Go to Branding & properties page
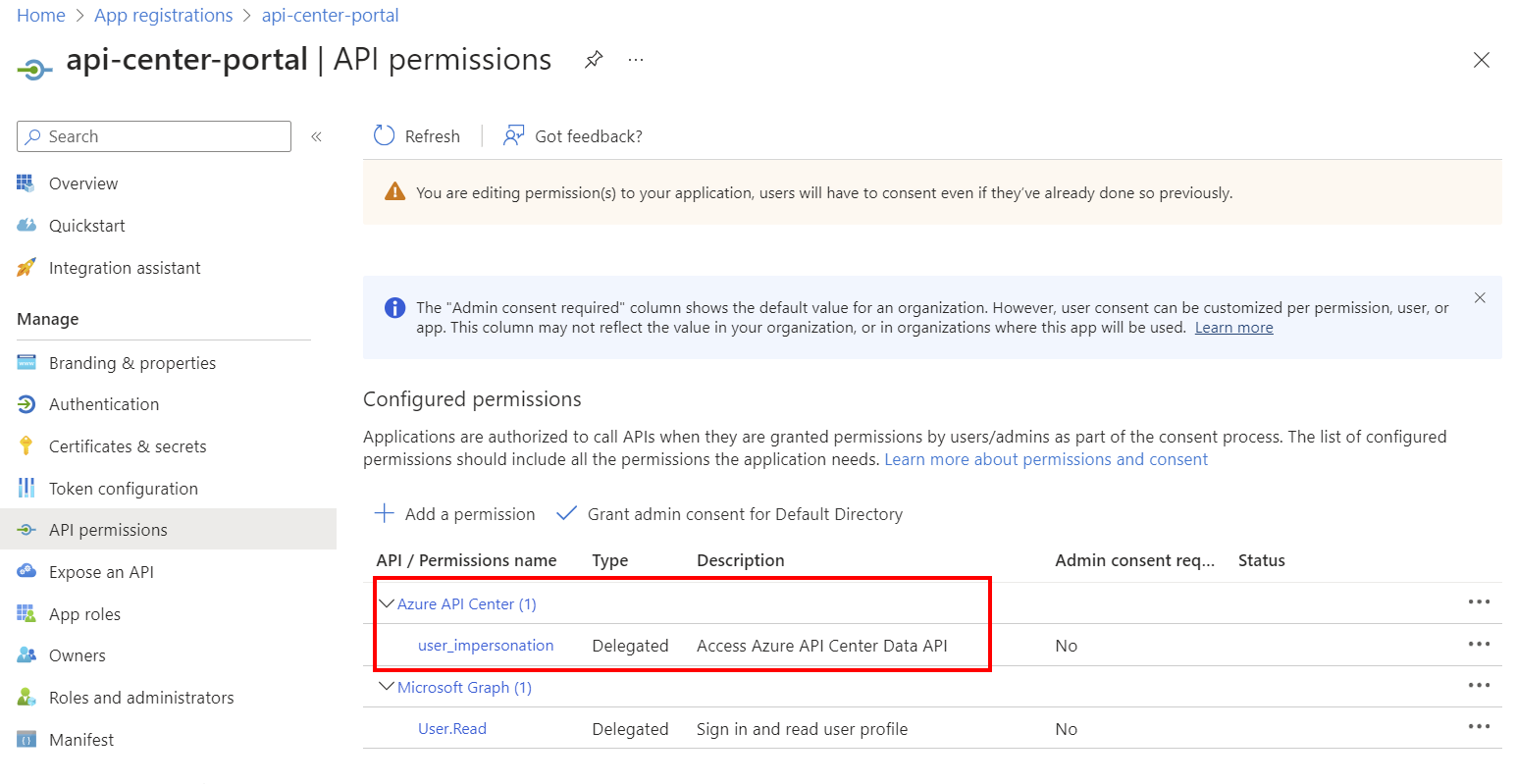Screen dimensions: 1516x784 pos(131,363)
